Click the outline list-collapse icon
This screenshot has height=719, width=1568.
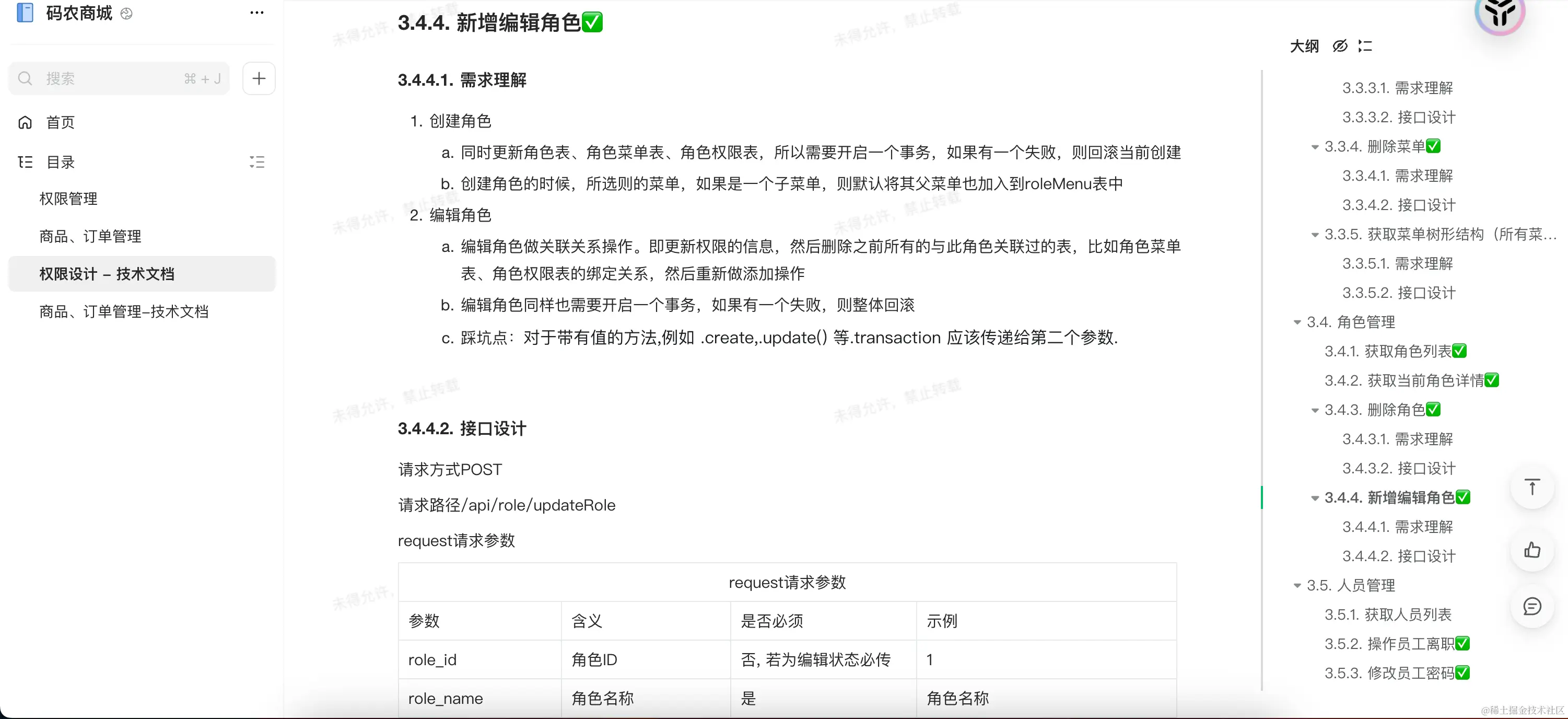coord(1365,47)
